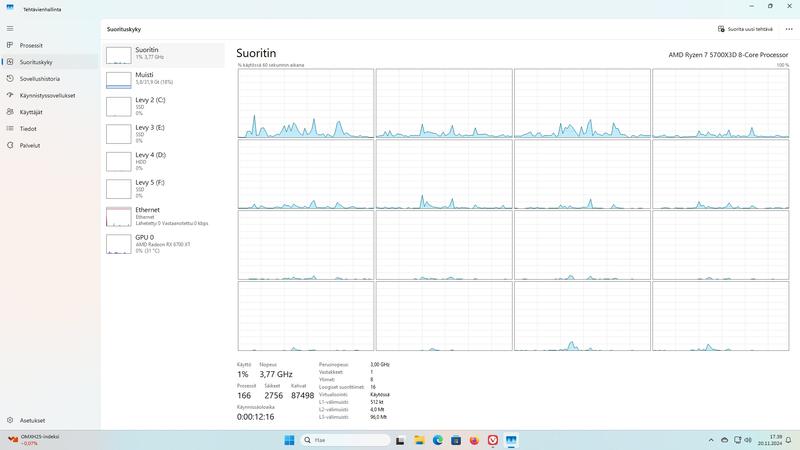Open the Prosessit page

click(x=30, y=45)
